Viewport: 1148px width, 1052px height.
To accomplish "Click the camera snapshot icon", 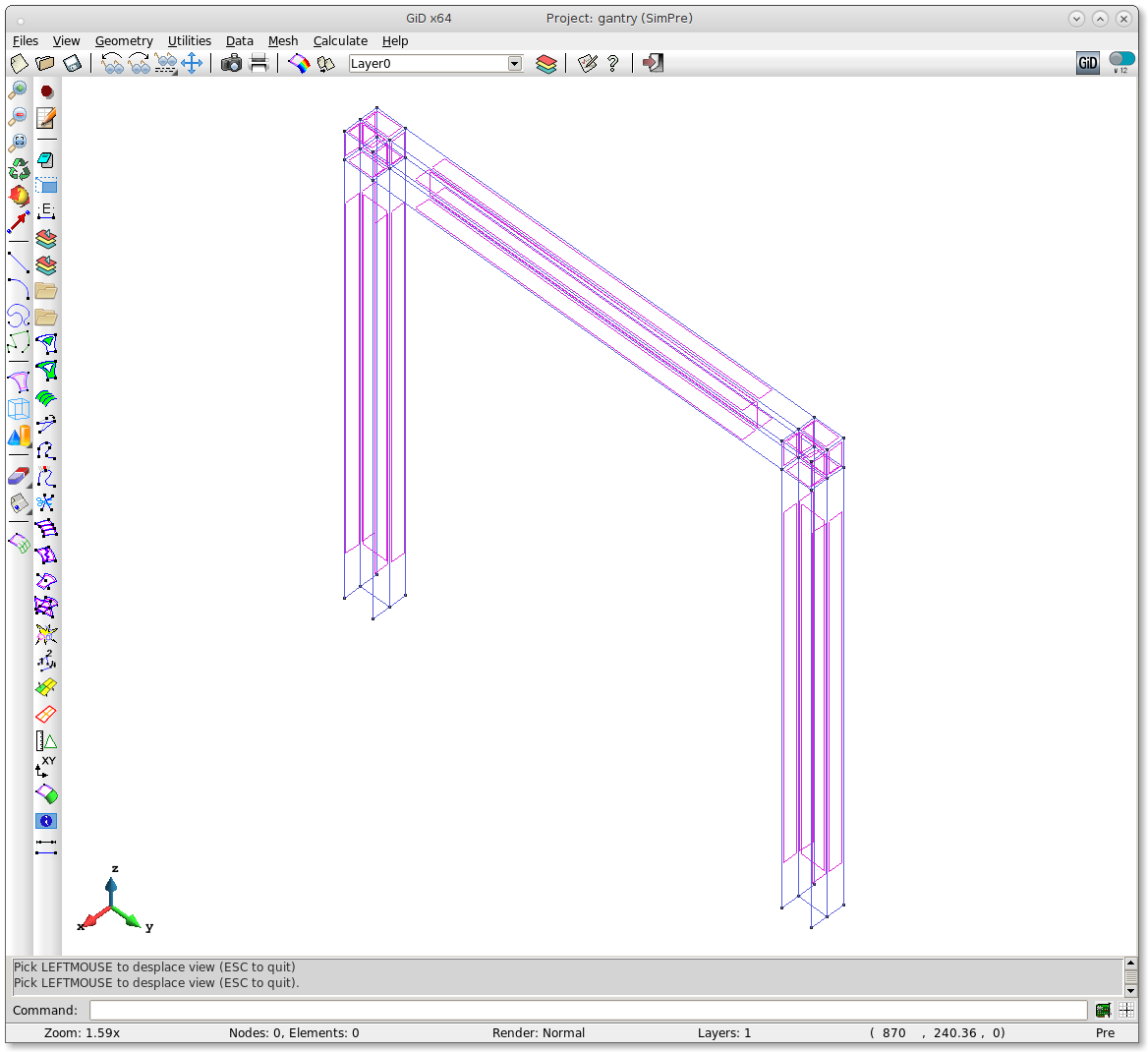I will [x=231, y=64].
